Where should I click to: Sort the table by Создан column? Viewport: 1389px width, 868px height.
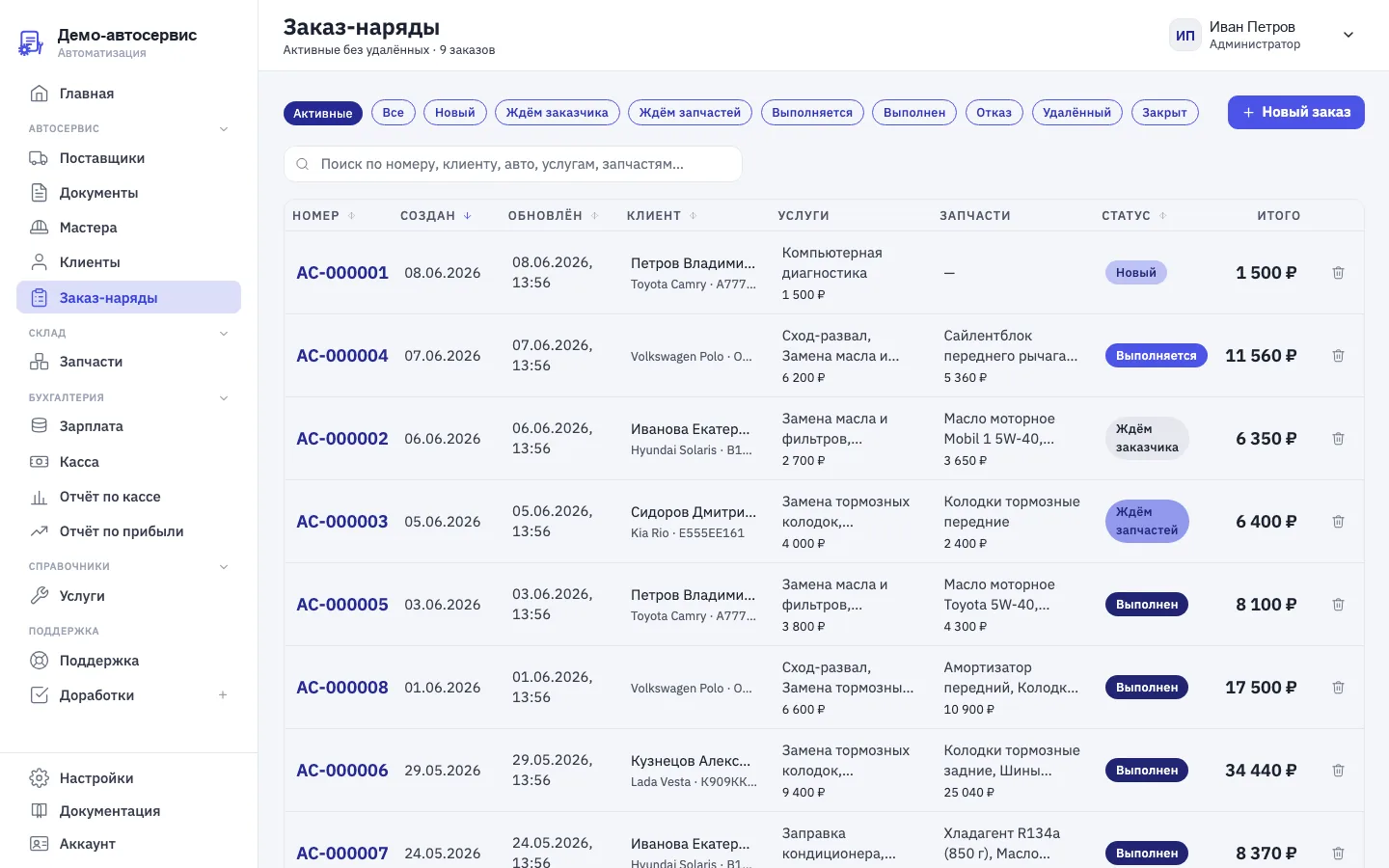436,216
